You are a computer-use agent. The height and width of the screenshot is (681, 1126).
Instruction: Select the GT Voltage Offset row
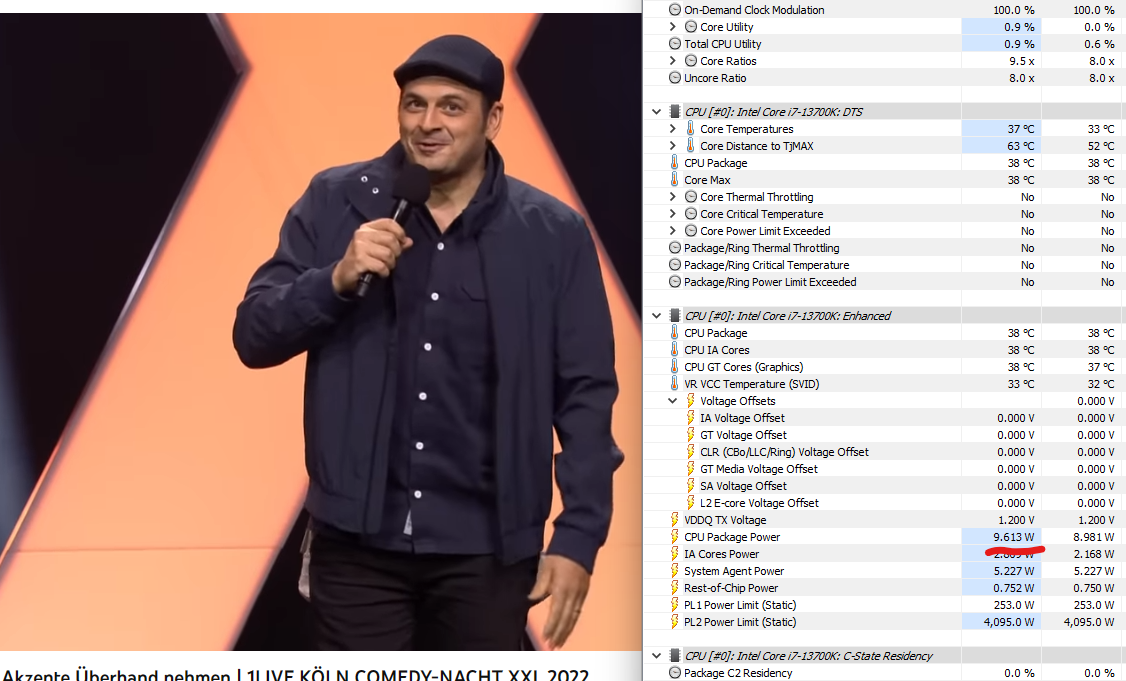click(885, 435)
